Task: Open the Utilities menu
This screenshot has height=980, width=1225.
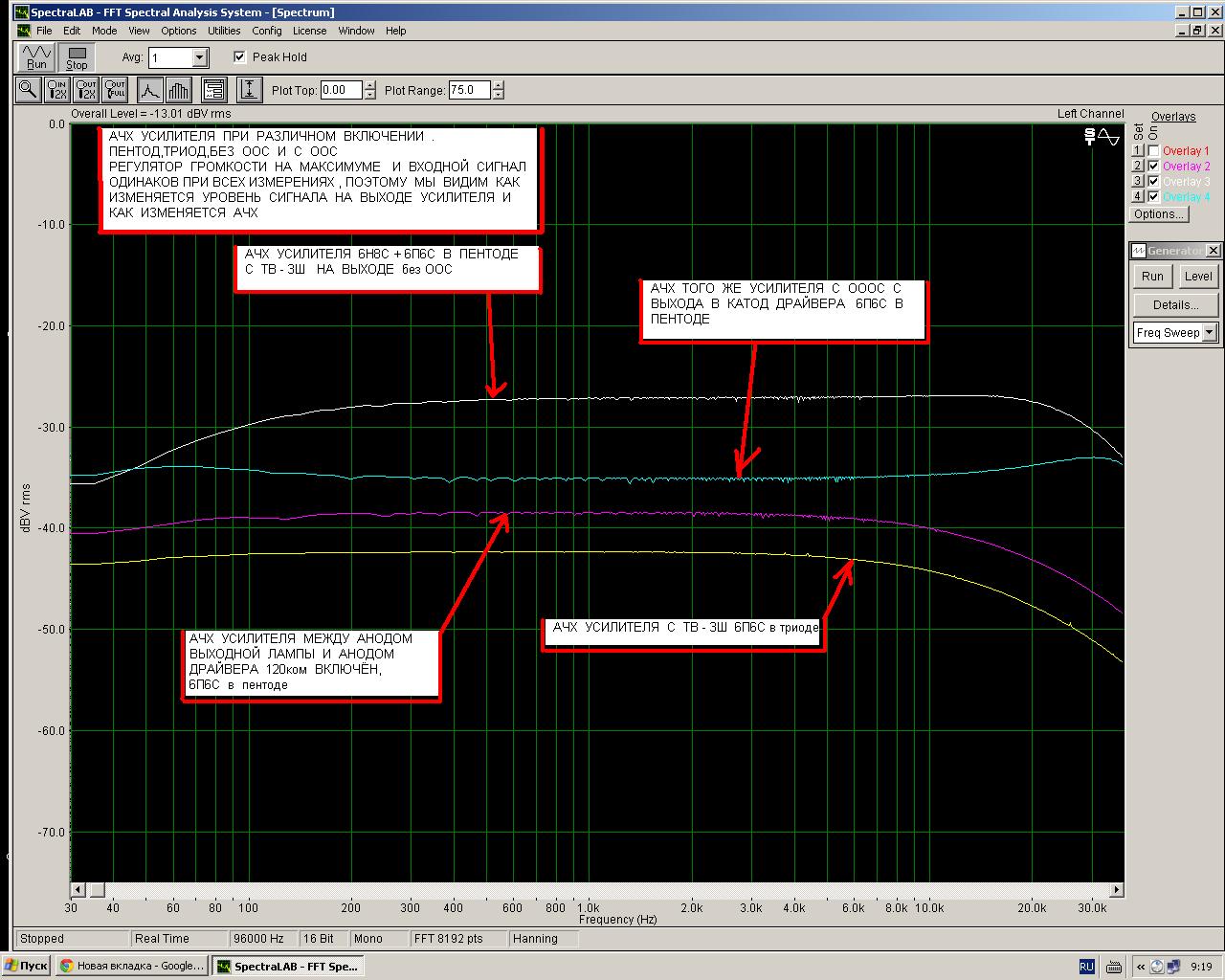Action: click(224, 31)
